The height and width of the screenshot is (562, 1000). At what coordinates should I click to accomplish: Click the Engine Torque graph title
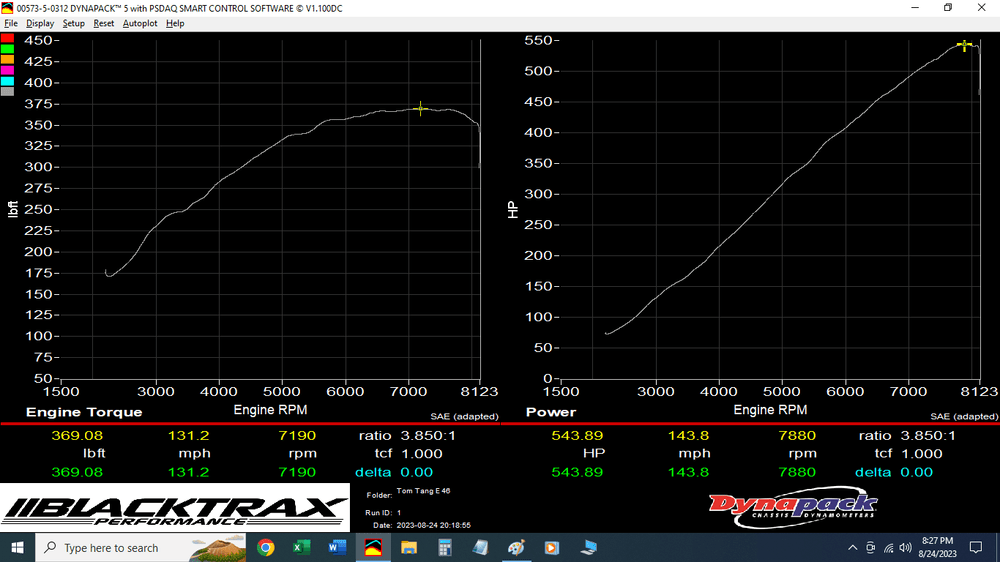click(x=84, y=412)
